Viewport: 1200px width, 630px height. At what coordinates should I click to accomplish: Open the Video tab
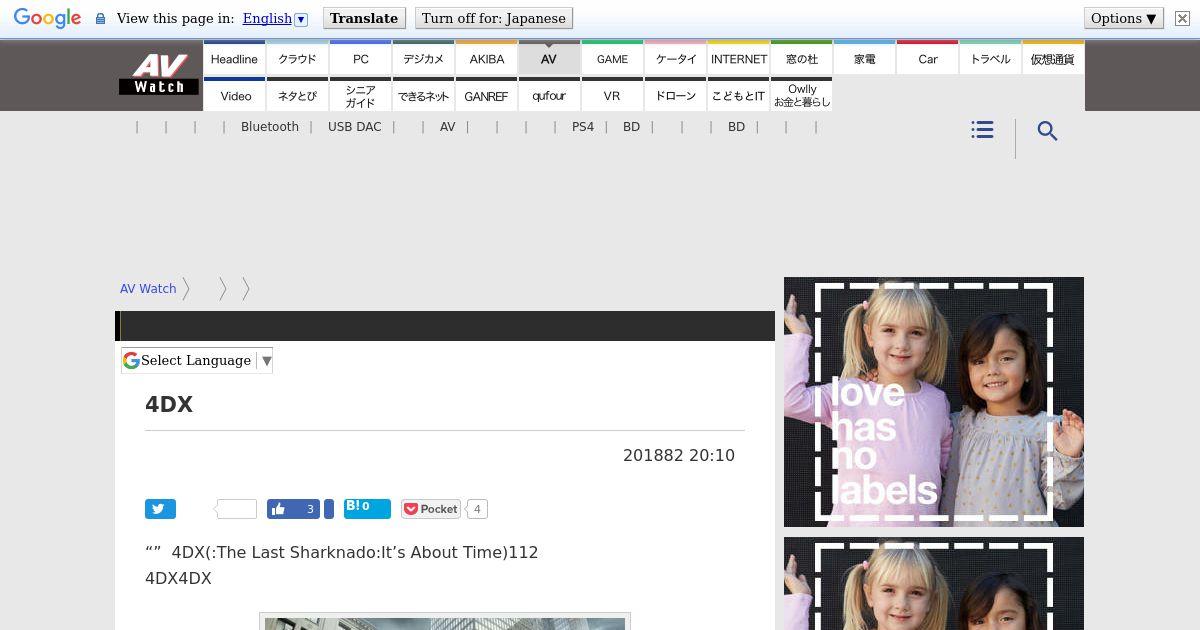pyautogui.click(x=234, y=95)
